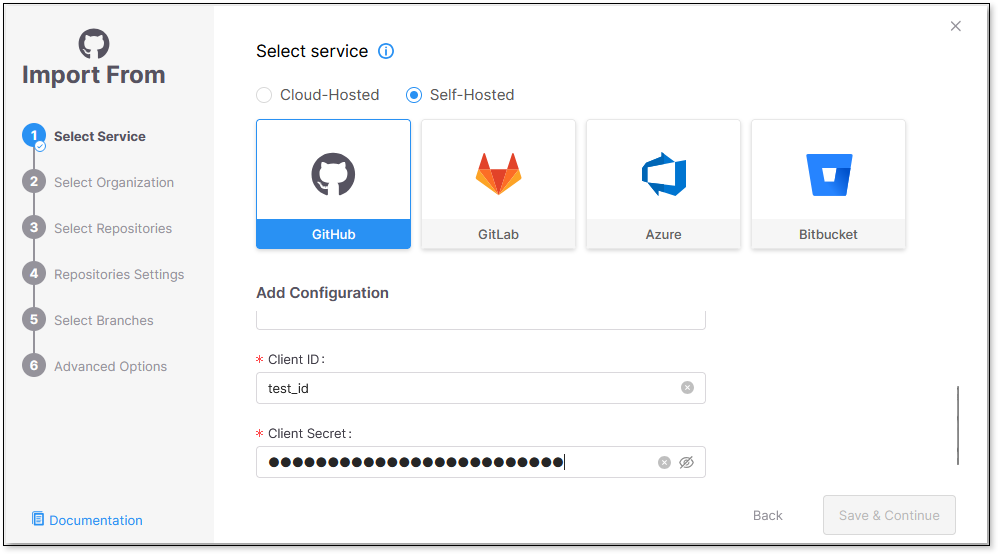Open the Documentation link
Screen dimensions: 999x555
pyautogui.click(x=96, y=521)
